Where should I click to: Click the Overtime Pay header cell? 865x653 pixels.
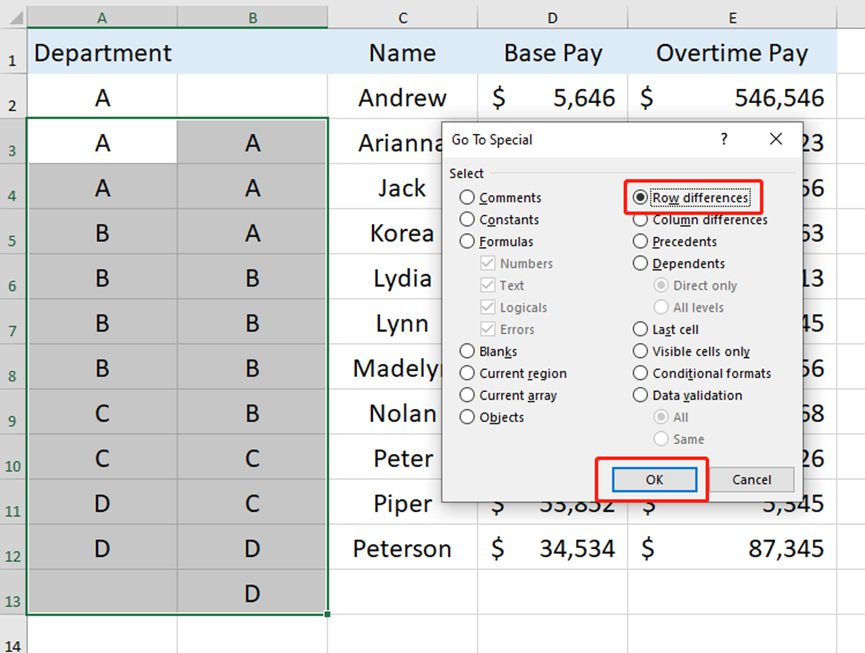coord(732,52)
